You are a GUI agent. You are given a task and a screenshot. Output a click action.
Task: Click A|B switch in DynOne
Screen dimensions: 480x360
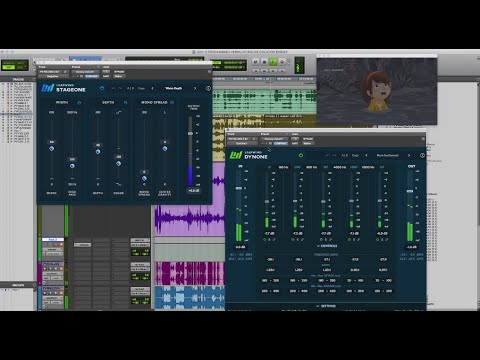tap(344, 155)
